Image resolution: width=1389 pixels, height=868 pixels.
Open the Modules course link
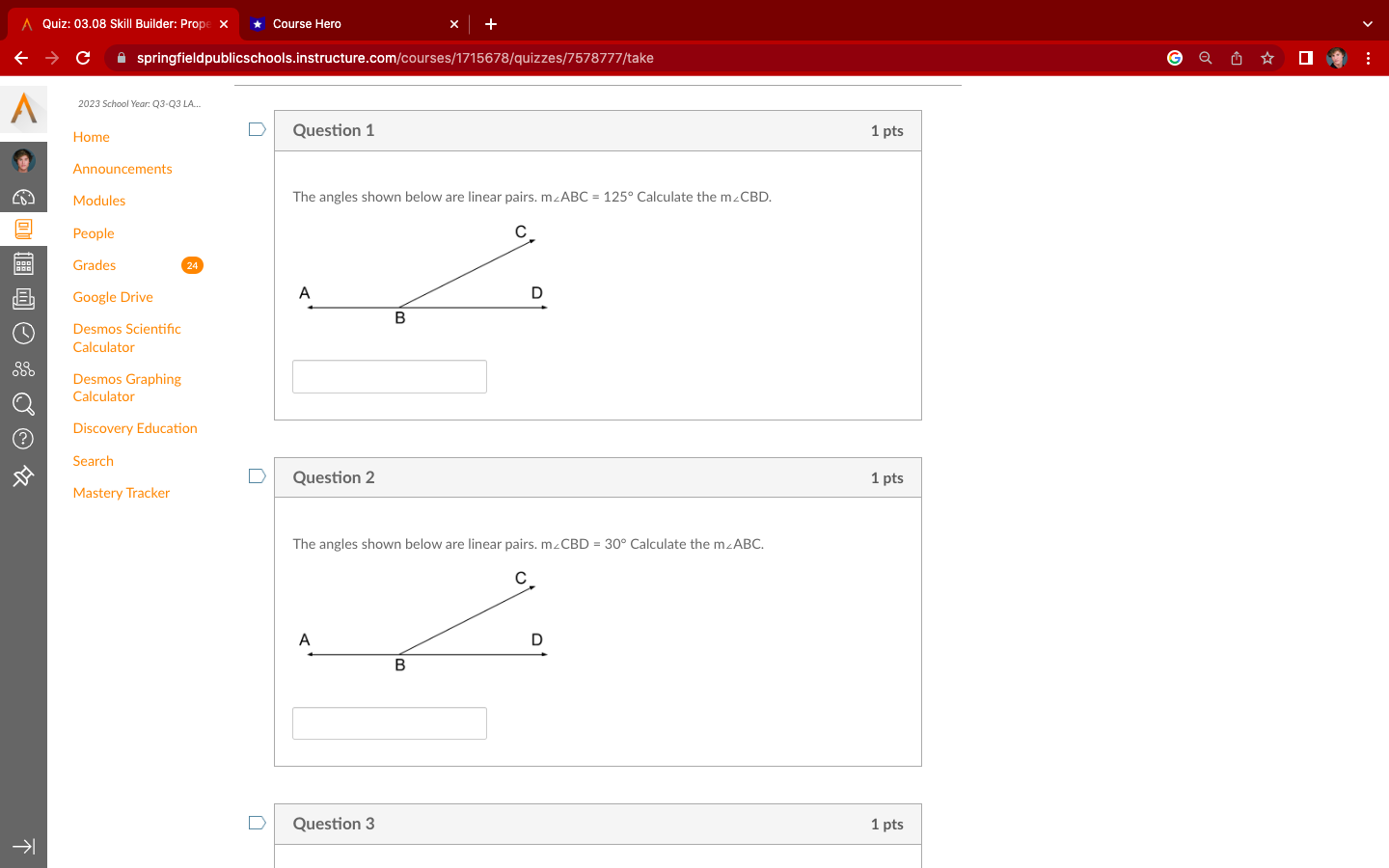[99, 201]
